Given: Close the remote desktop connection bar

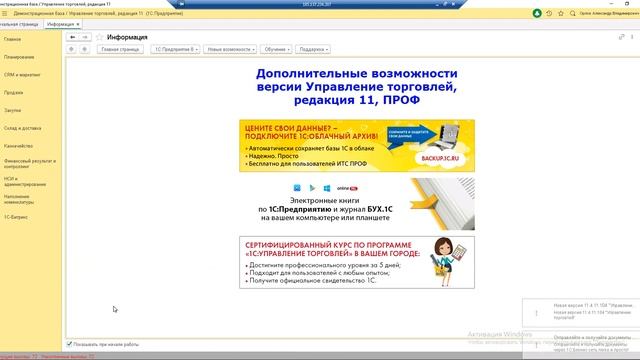Looking at the screenshot, I should click(453, 4).
